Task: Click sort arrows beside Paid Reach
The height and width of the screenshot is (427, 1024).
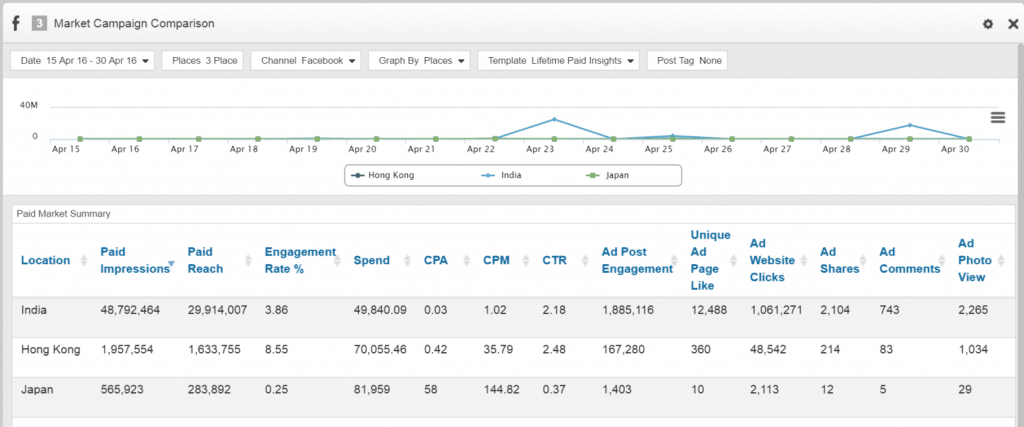Action: coord(248,261)
